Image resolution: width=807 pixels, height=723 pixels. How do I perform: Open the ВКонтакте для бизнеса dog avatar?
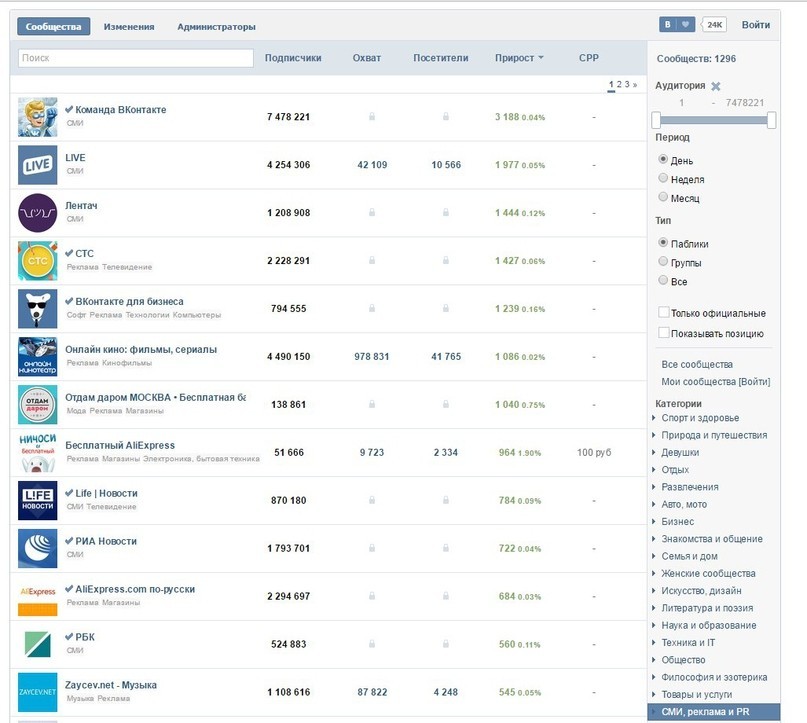tap(38, 309)
